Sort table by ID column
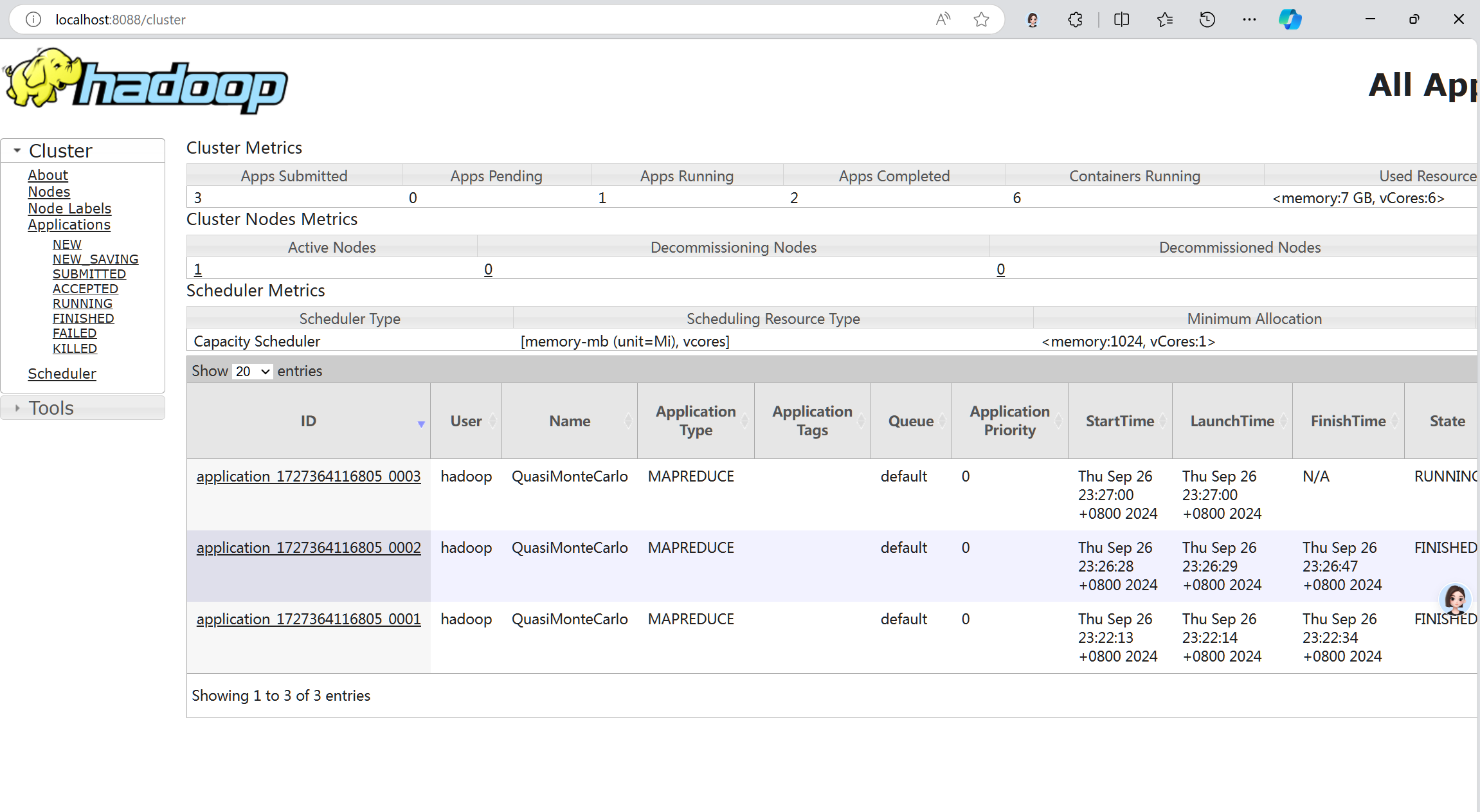The height and width of the screenshot is (812, 1480). tap(309, 421)
